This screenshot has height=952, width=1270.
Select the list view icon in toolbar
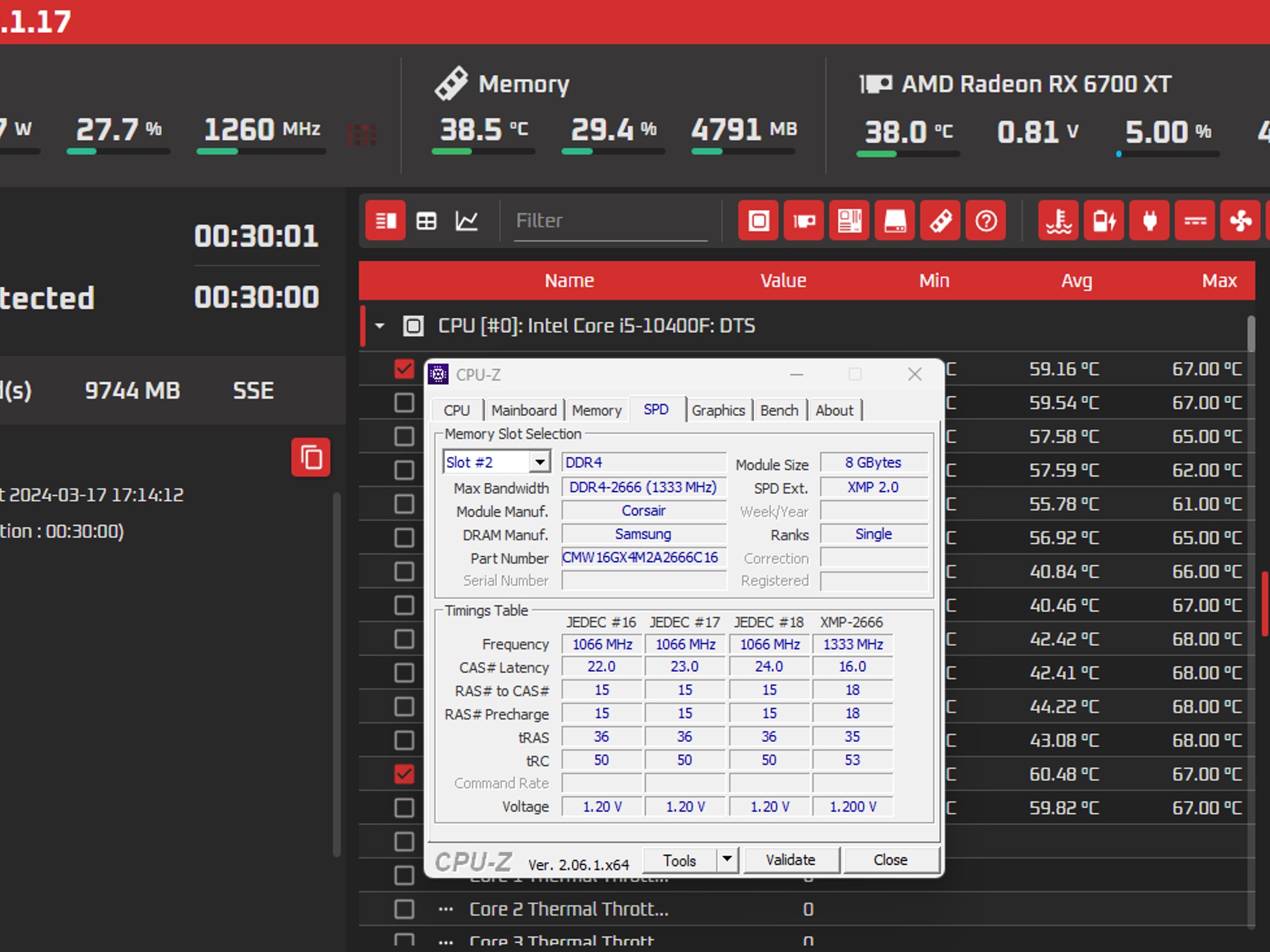click(x=385, y=221)
